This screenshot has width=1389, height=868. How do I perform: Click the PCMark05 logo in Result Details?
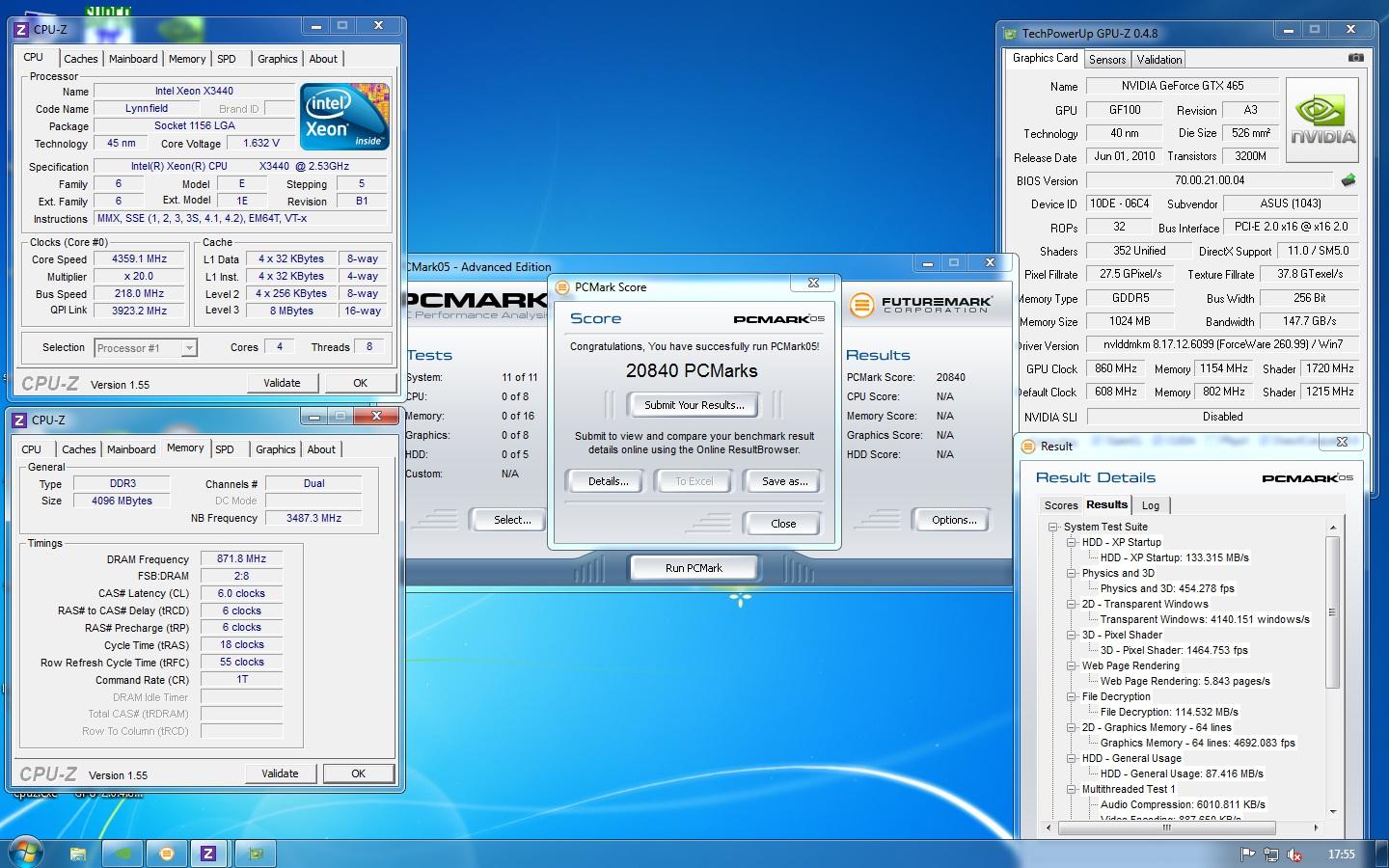point(1307,477)
